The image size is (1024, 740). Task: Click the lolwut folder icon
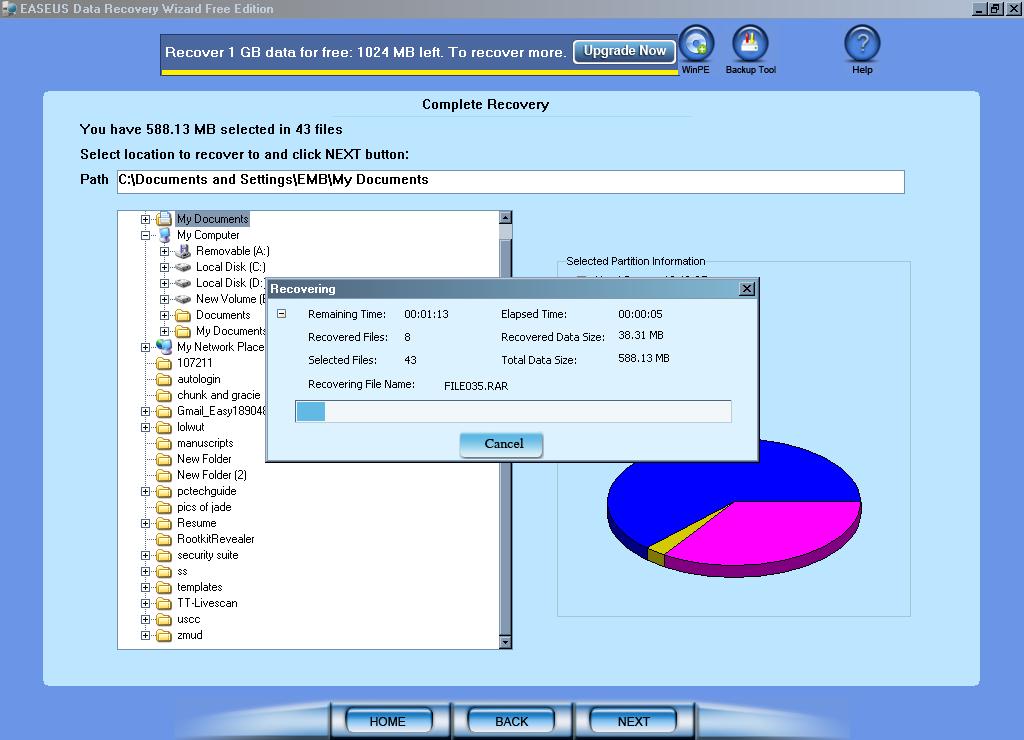165,427
